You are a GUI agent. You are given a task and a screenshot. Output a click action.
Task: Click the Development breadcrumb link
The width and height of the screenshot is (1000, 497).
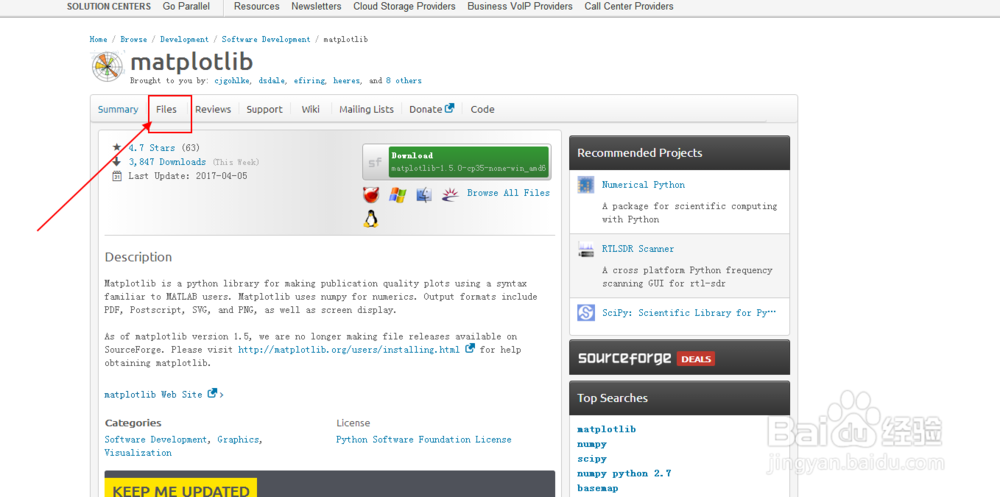pos(184,40)
